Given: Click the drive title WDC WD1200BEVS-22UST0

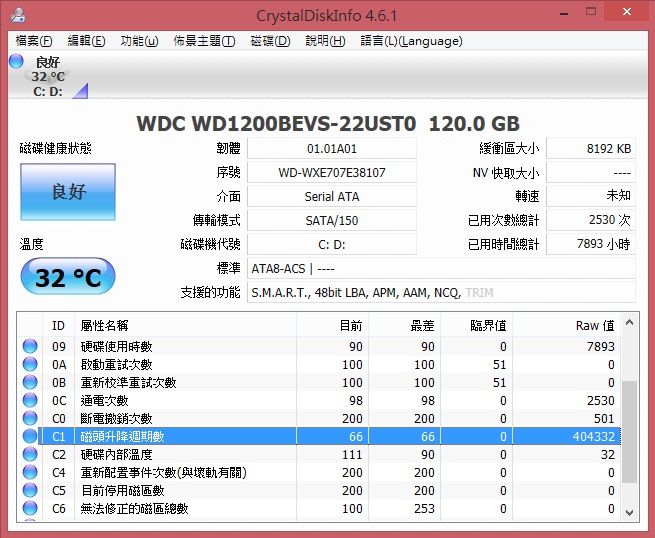Looking at the screenshot, I should tap(276, 124).
